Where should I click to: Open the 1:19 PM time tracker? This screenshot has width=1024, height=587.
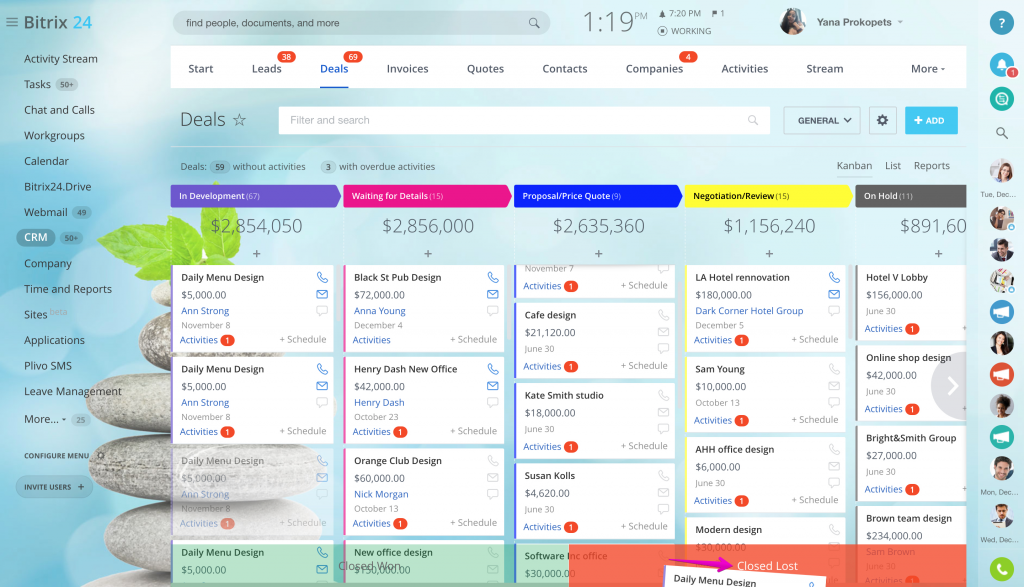click(x=614, y=22)
